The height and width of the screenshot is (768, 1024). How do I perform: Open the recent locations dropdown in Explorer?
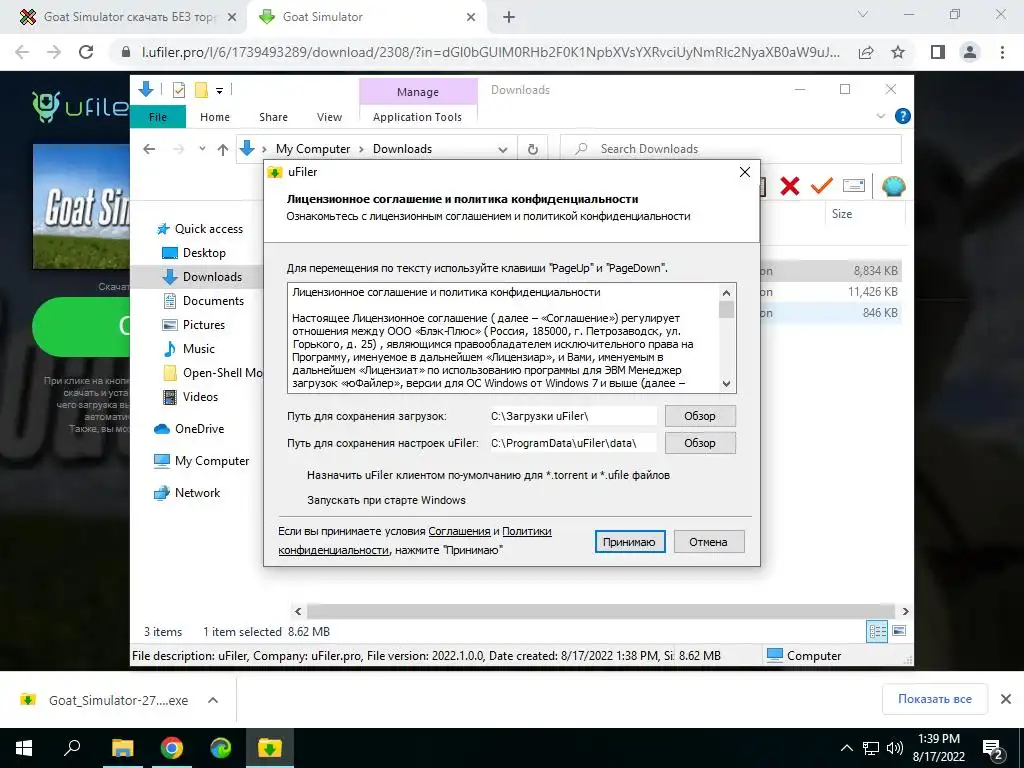202,149
